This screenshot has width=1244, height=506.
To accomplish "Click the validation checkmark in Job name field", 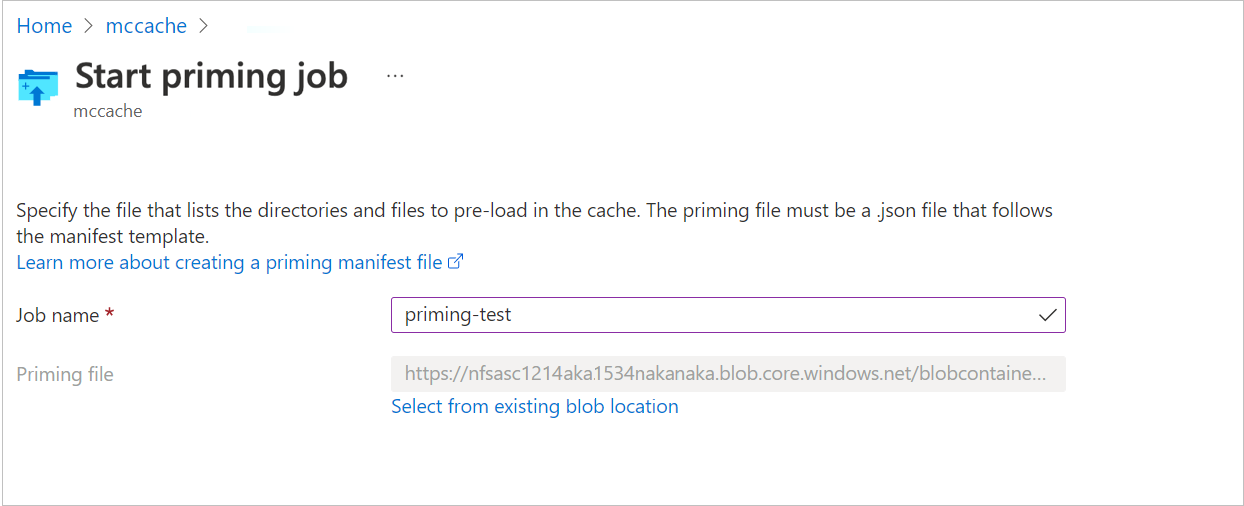I will point(1047,315).
